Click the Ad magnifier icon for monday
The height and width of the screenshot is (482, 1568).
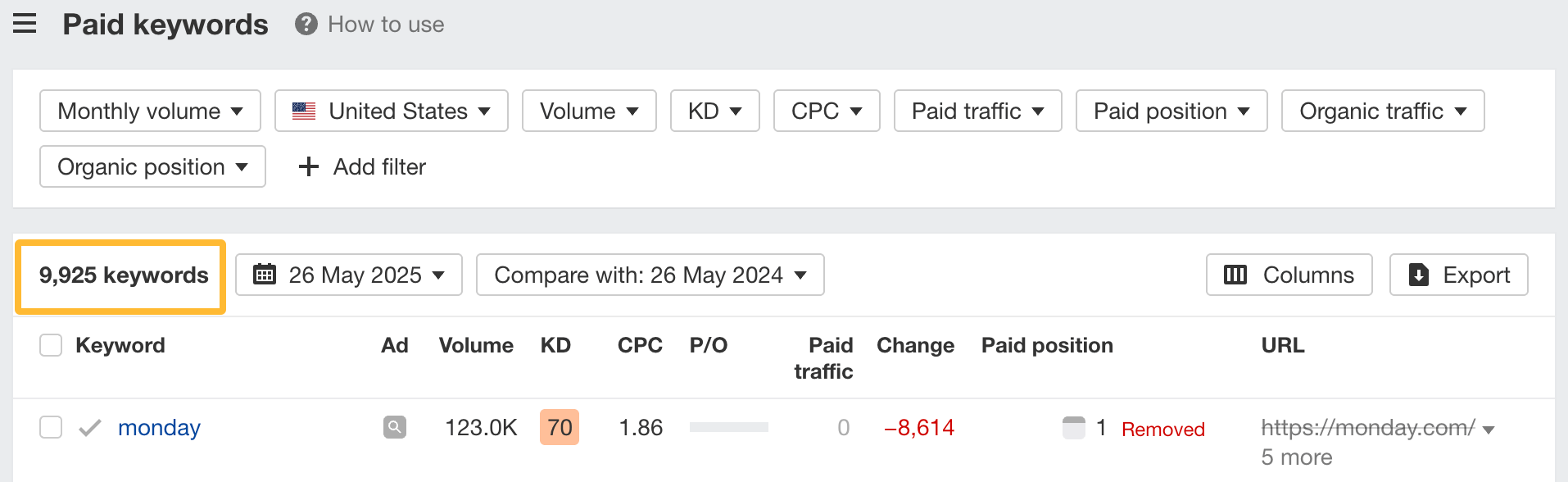395,427
